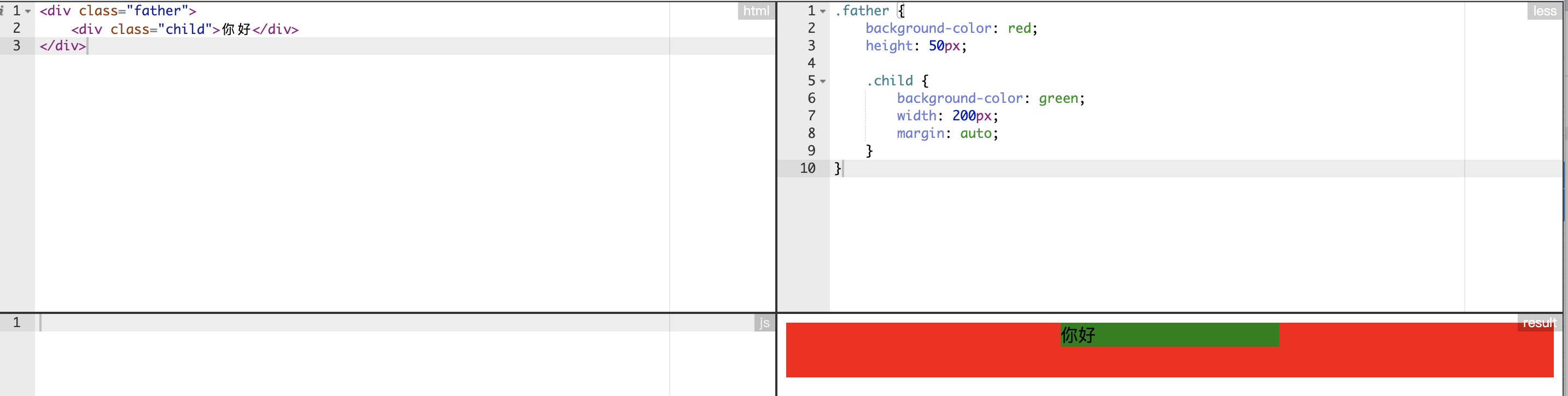Click the red value in LESS code
1568x396 pixels.
(x=1019, y=28)
